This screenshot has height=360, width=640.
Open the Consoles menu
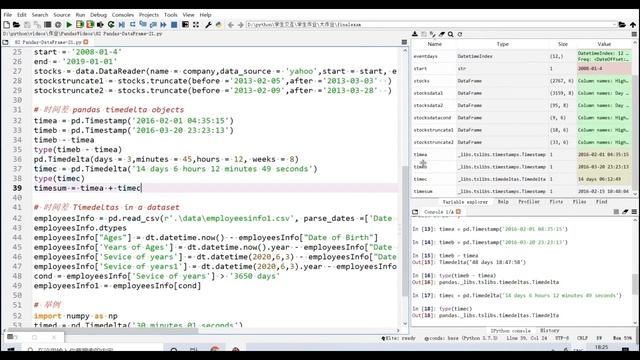pos(123,15)
